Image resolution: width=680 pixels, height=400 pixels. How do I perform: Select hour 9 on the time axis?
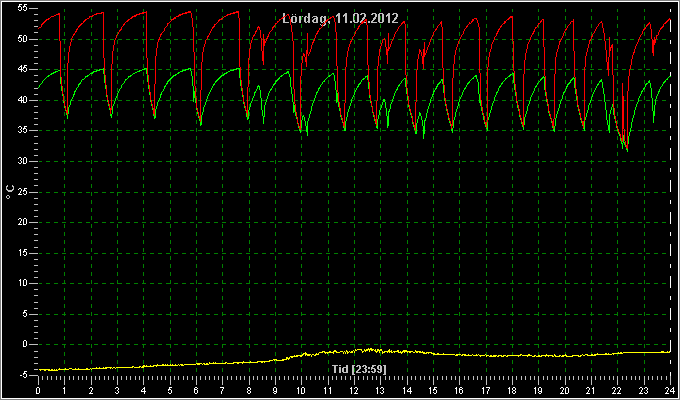(x=275, y=391)
